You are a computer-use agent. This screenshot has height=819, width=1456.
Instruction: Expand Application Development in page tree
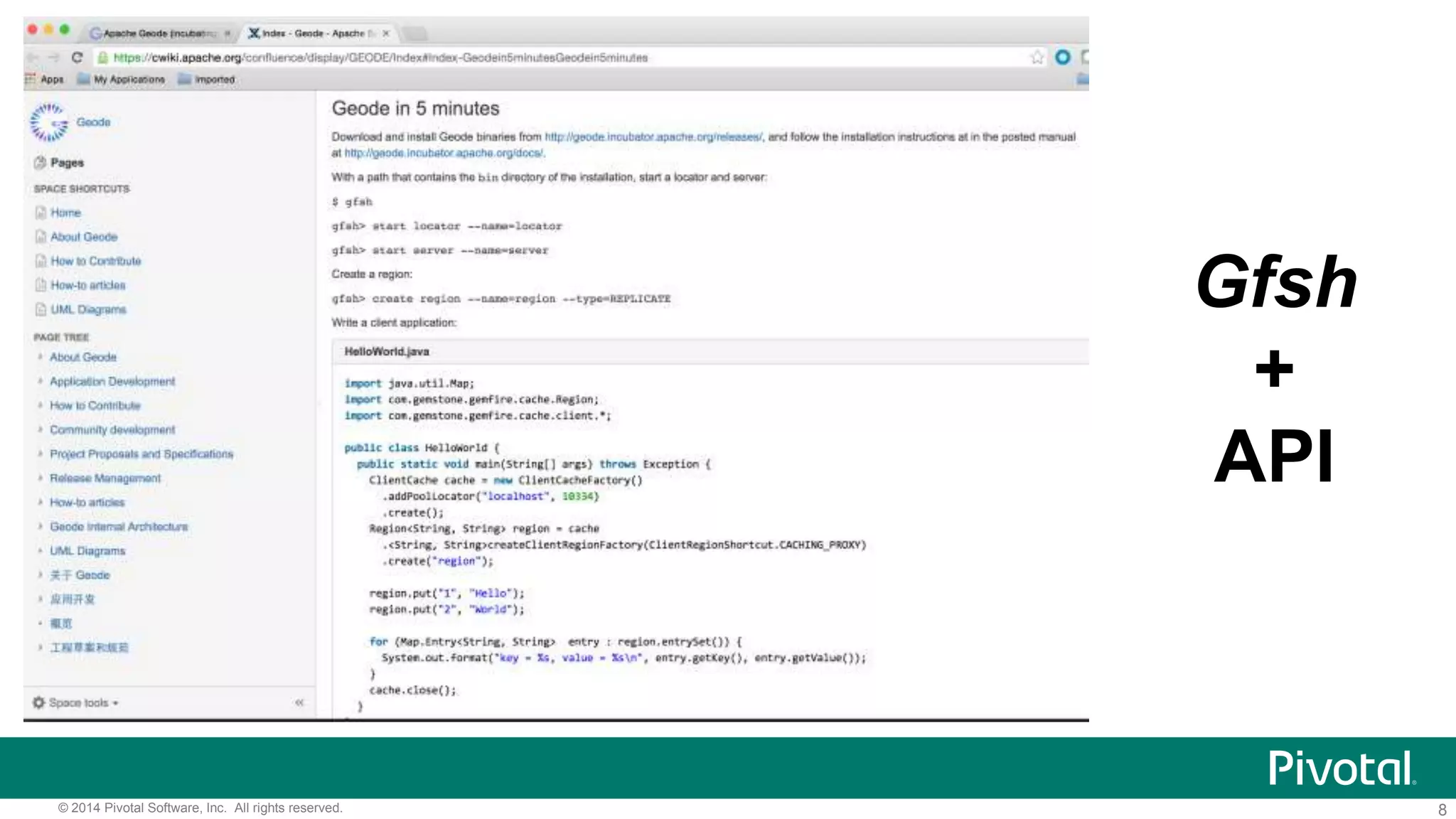tap(40, 381)
